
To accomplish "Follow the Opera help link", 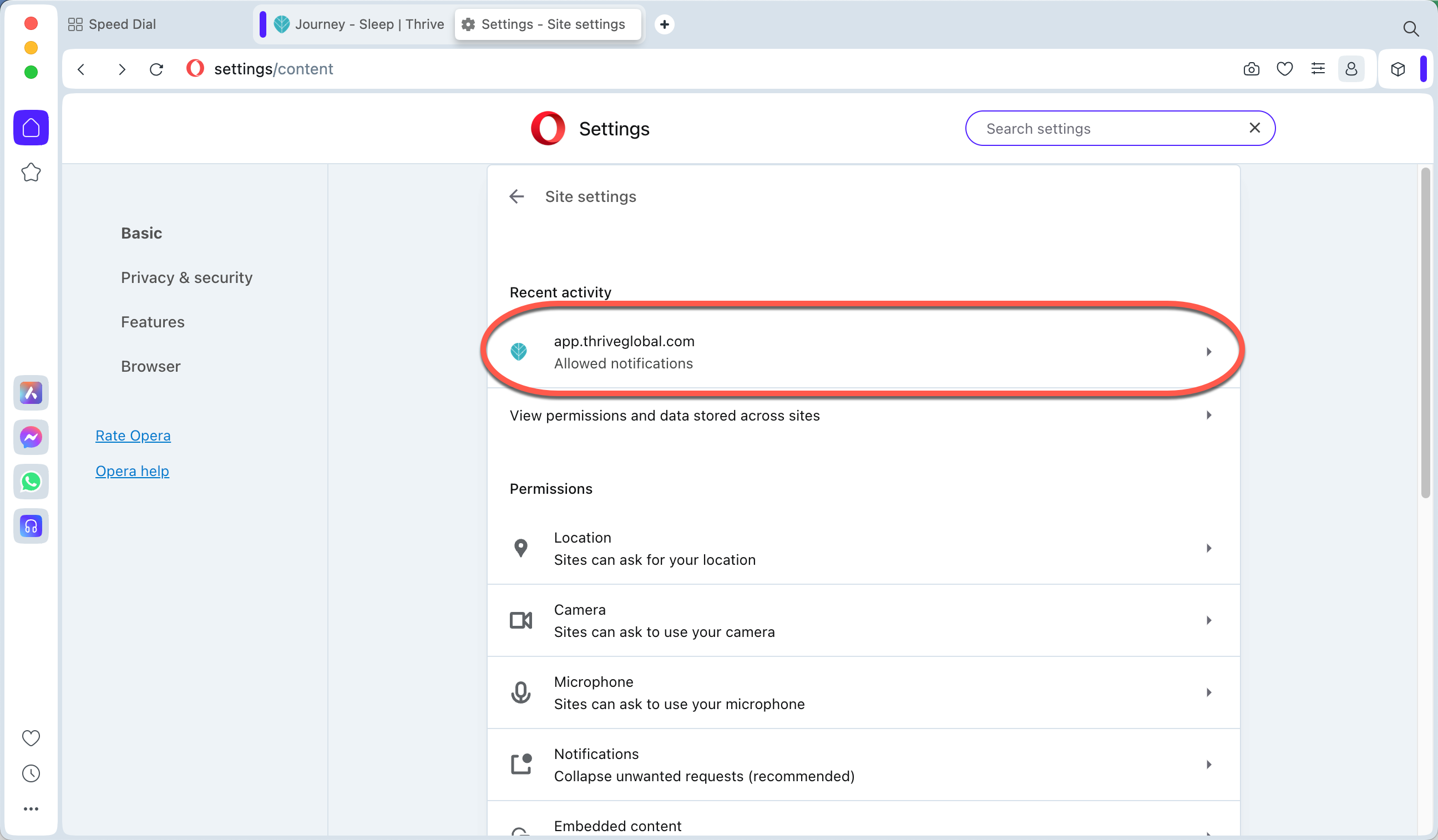I will (x=133, y=471).
